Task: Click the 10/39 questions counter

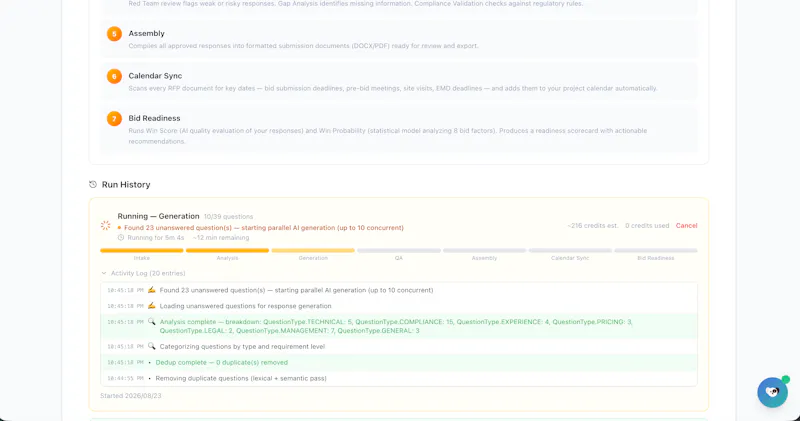Action: point(229,216)
